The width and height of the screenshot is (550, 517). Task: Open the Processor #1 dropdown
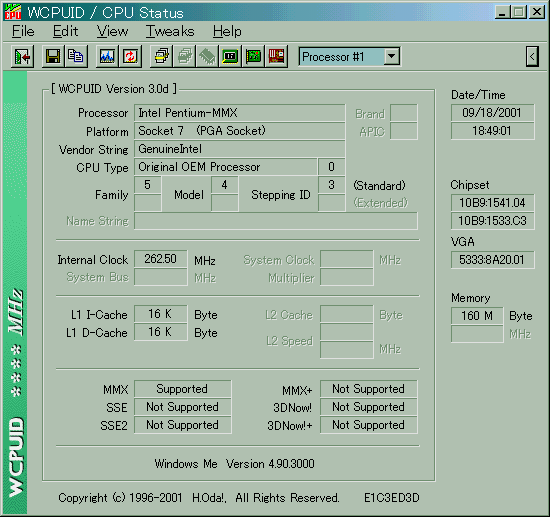coord(391,56)
